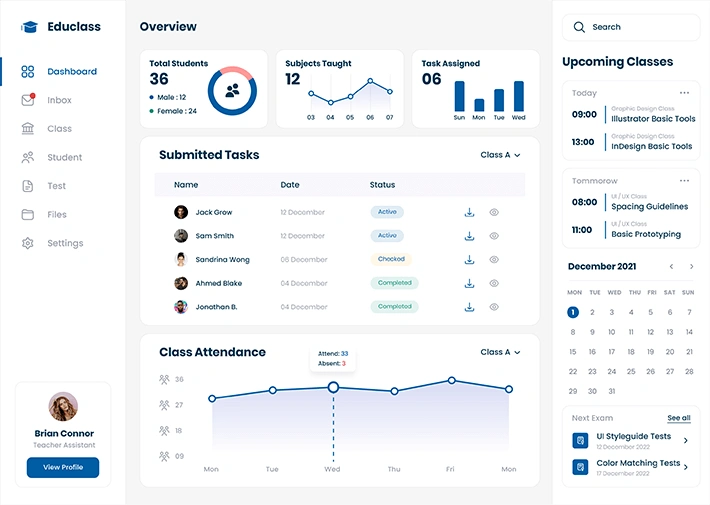Viewport: 710px width, 505px height.
Task: Expand the Class A dropdown in Submitted Tasks
Action: point(500,155)
